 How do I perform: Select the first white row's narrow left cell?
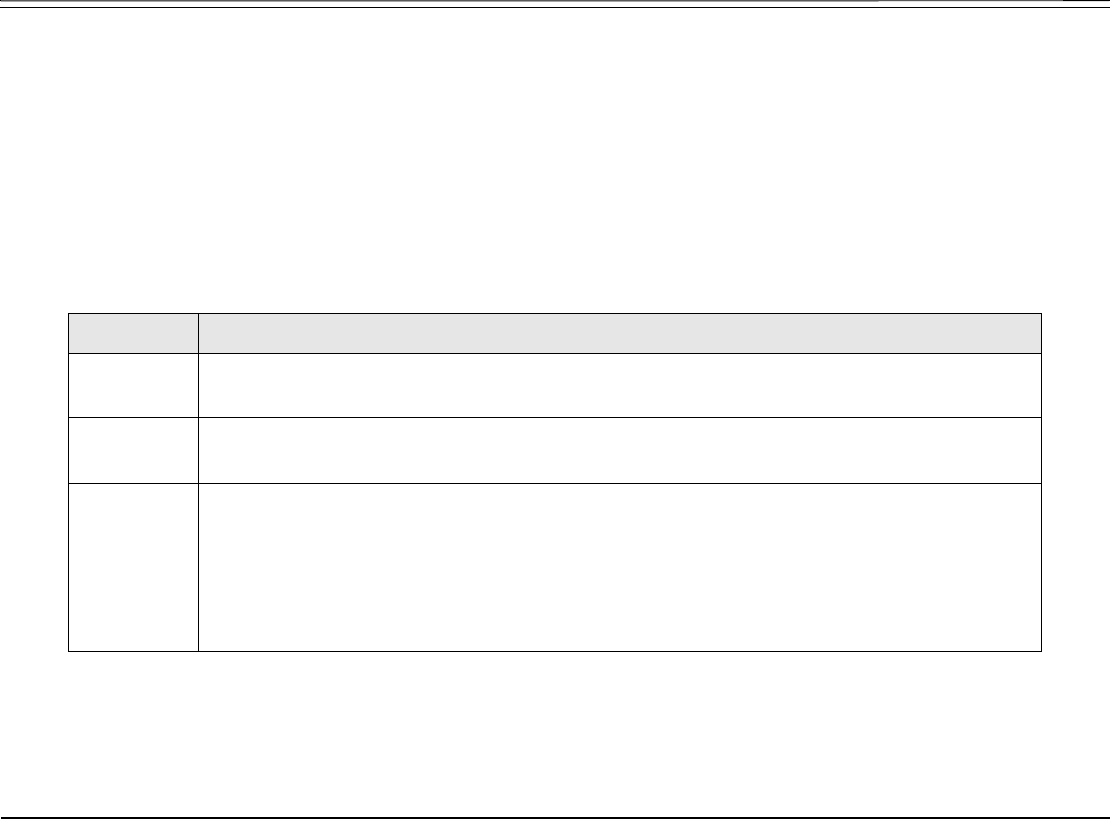[133, 385]
